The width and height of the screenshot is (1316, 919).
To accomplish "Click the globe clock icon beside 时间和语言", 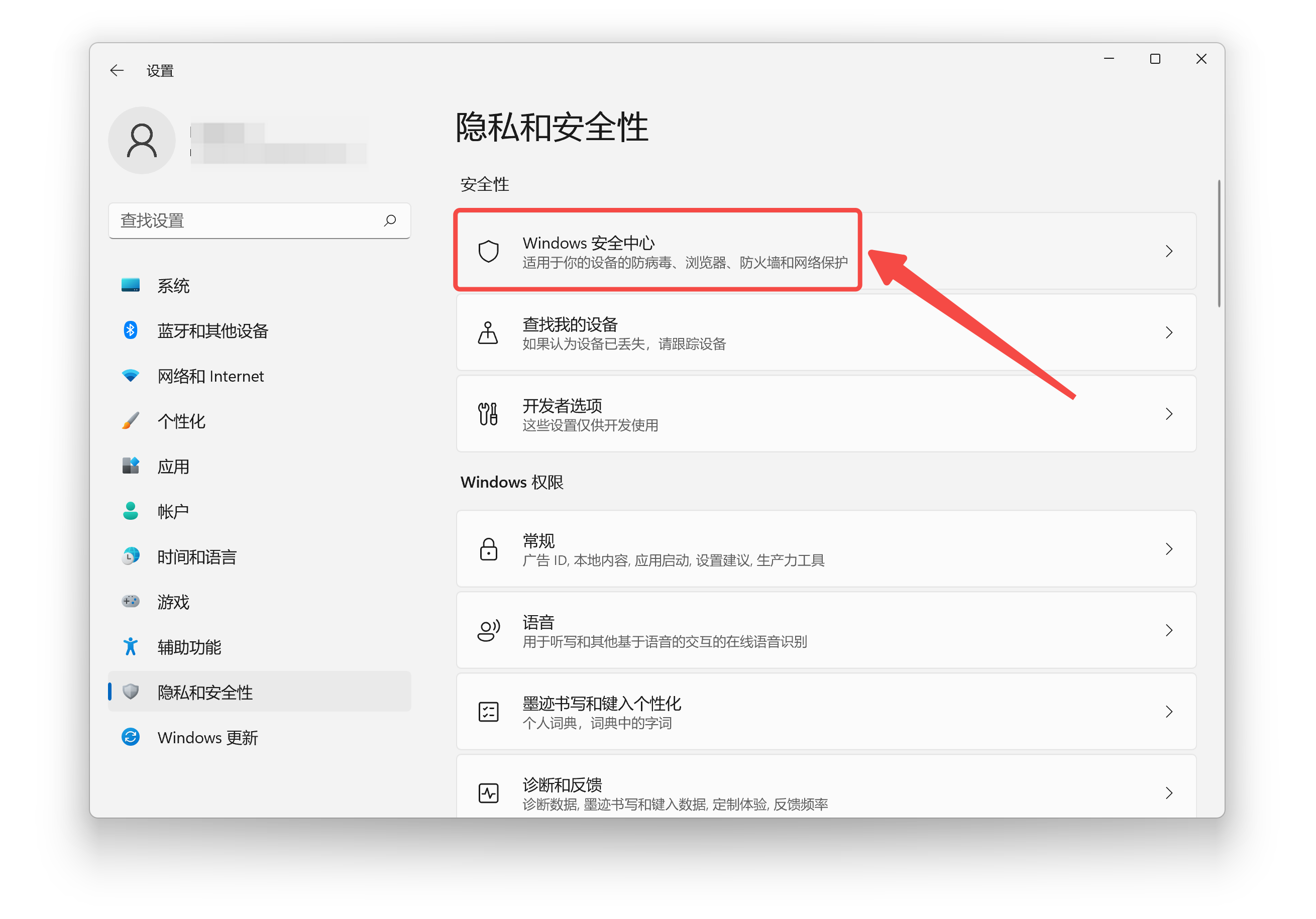I will click(131, 556).
